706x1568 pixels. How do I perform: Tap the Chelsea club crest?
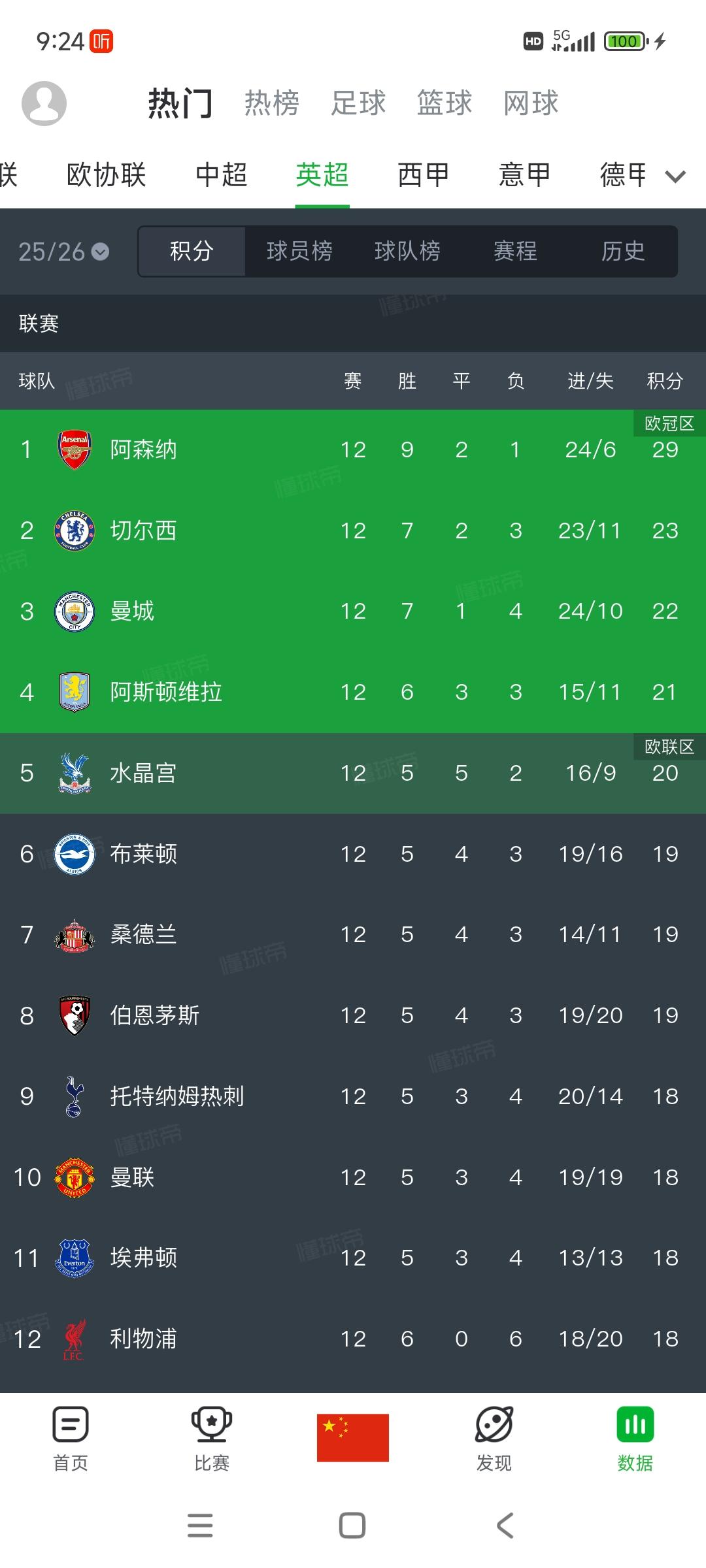(x=75, y=531)
